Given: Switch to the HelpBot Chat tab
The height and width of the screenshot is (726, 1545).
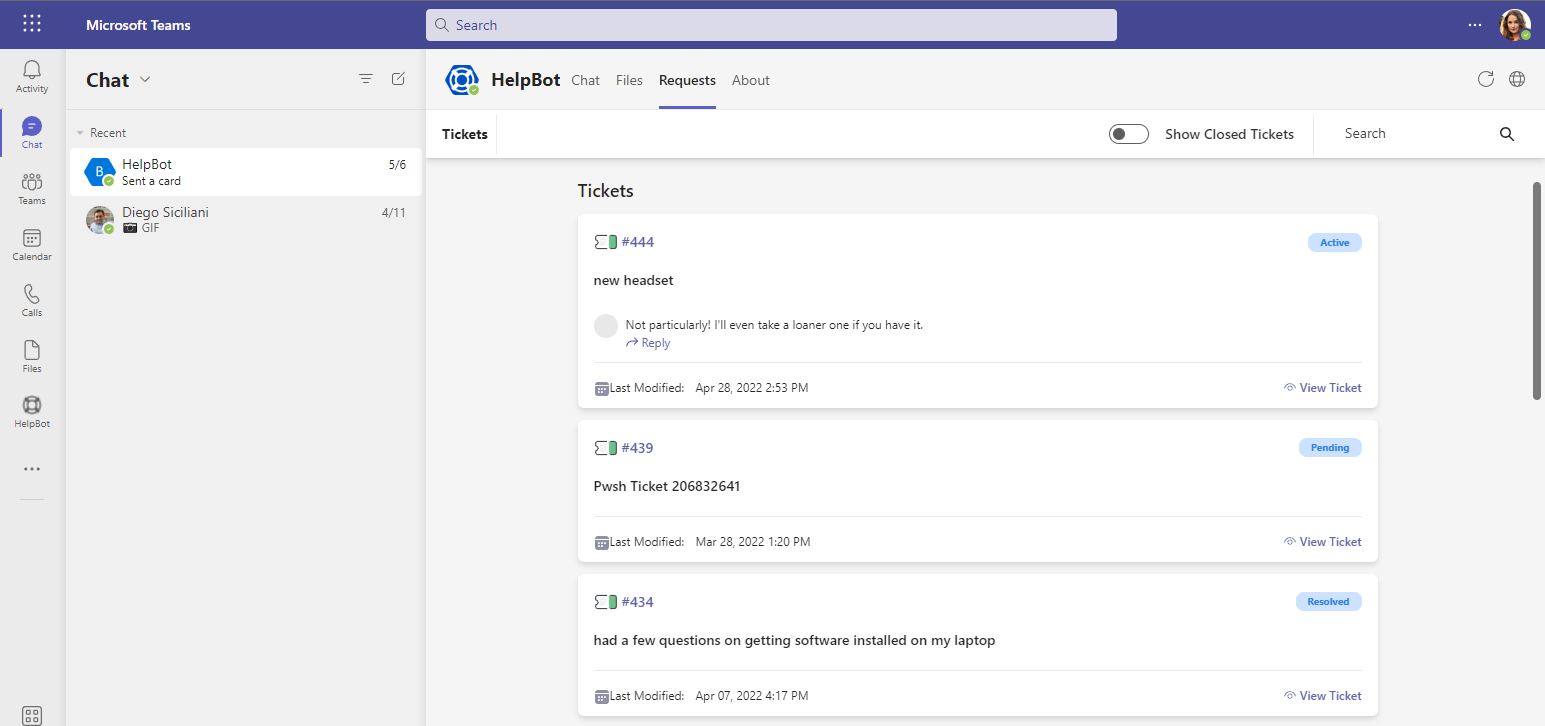Looking at the screenshot, I should (x=585, y=80).
